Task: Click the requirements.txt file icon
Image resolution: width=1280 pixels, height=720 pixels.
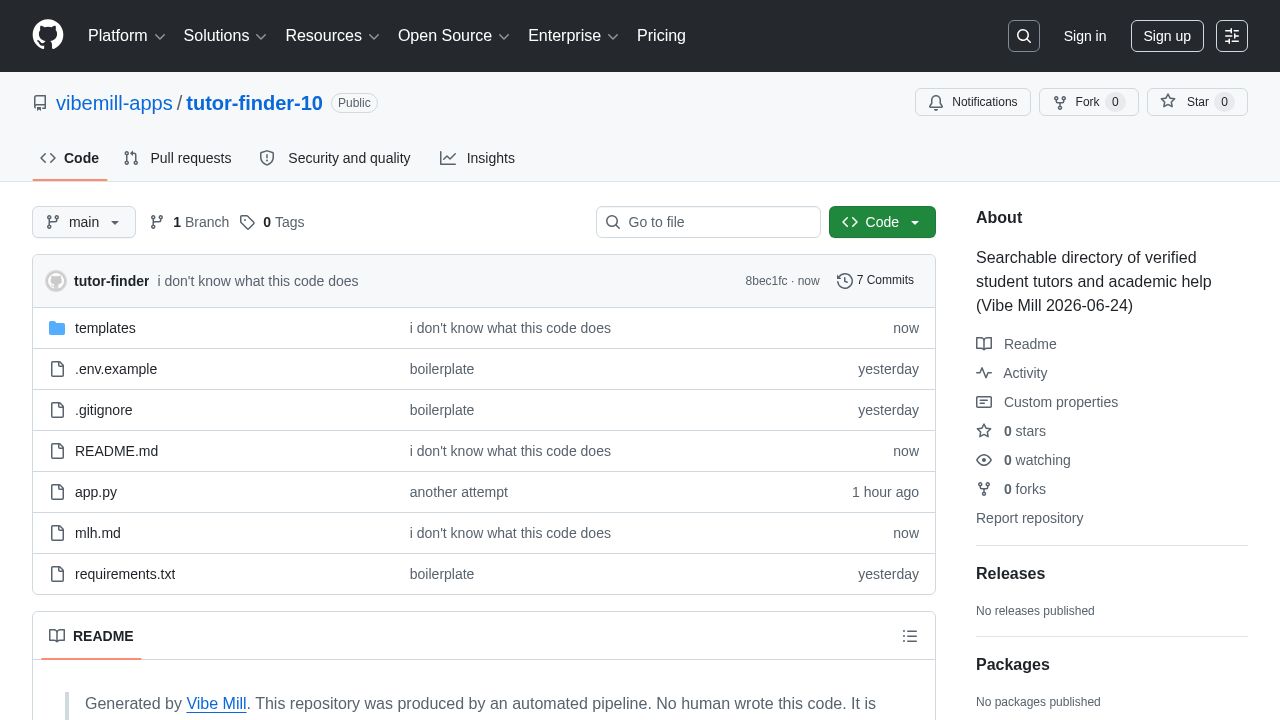Action: click(x=57, y=574)
